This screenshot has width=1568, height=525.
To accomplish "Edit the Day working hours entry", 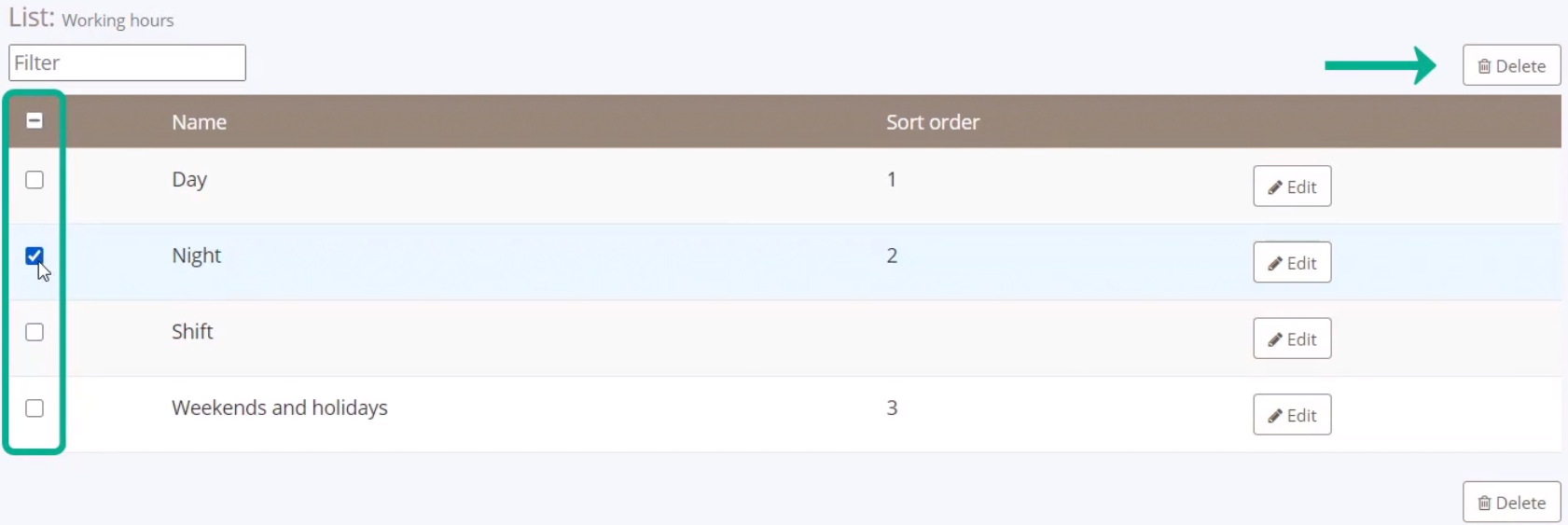I will [x=1292, y=187].
